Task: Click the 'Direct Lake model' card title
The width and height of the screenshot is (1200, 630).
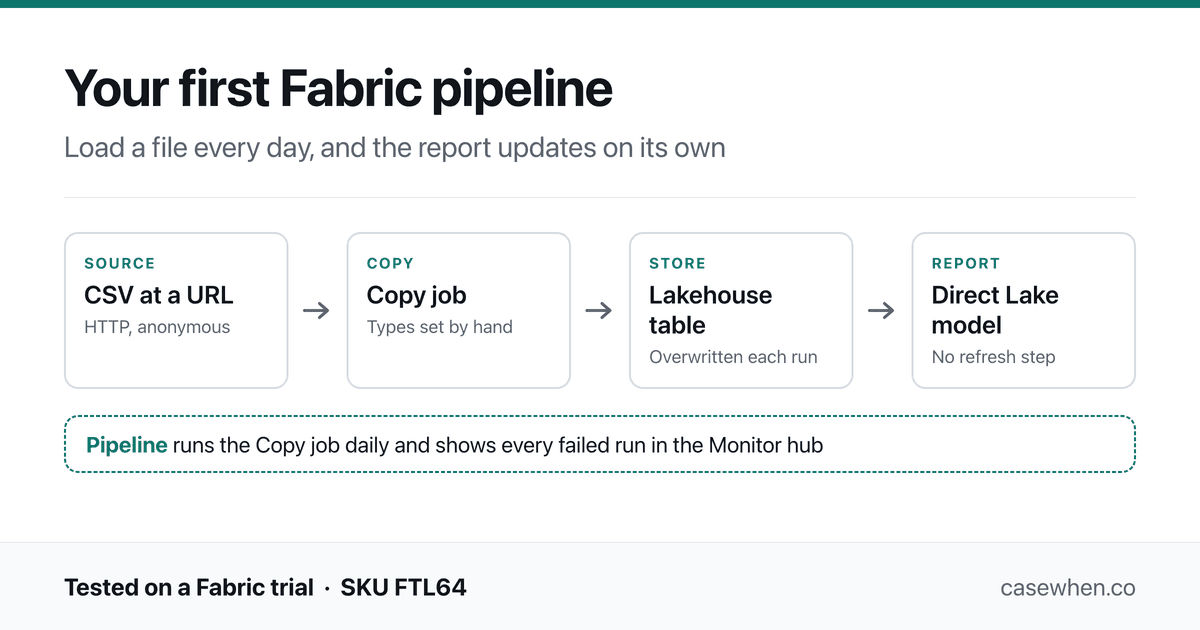Action: point(995,310)
